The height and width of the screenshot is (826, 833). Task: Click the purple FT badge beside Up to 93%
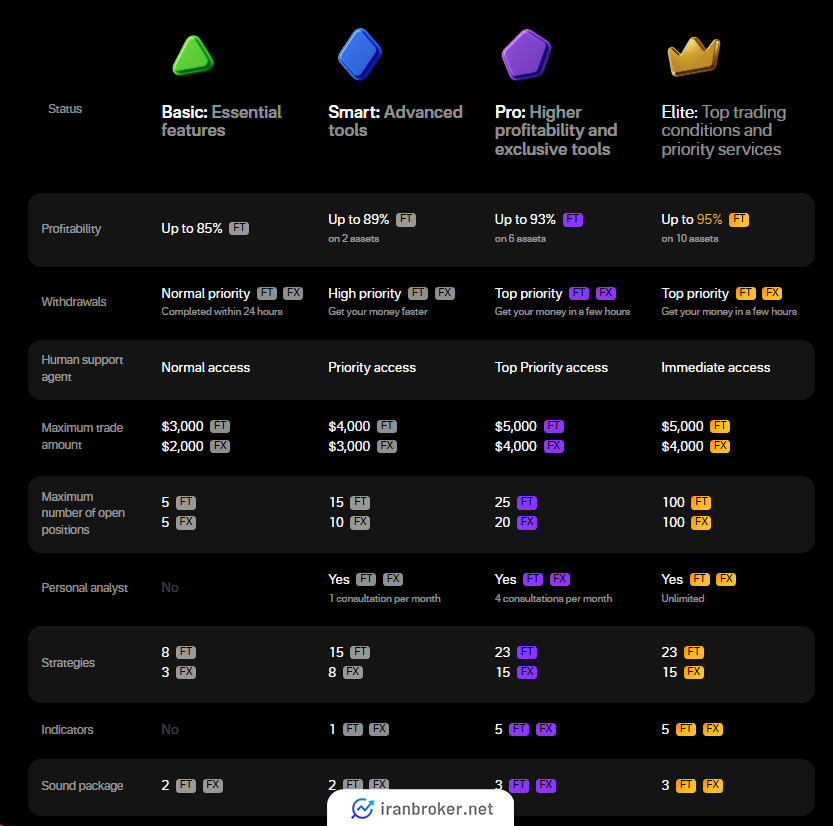(573, 219)
